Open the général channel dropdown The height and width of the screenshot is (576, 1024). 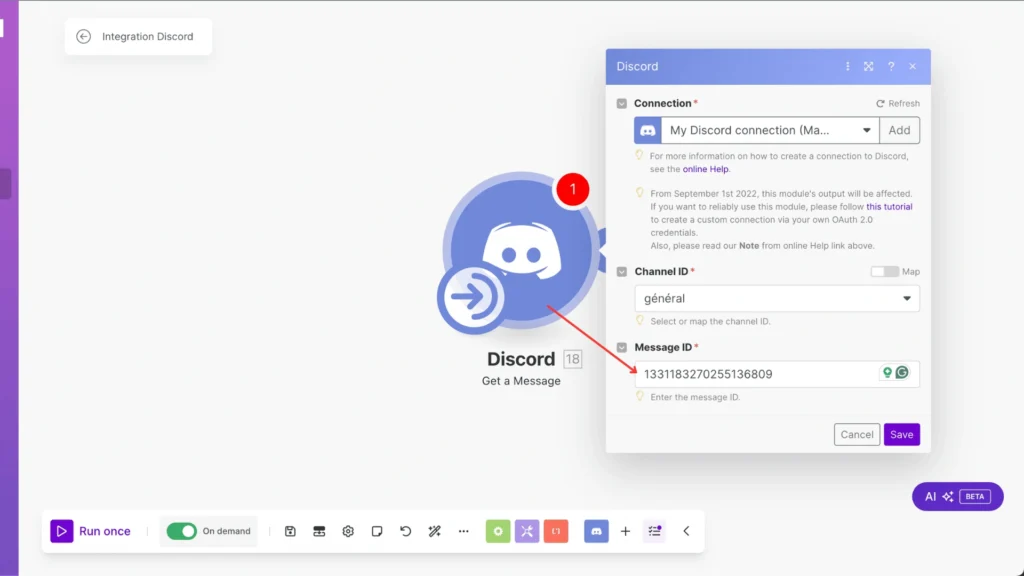click(x=776, y=298)
